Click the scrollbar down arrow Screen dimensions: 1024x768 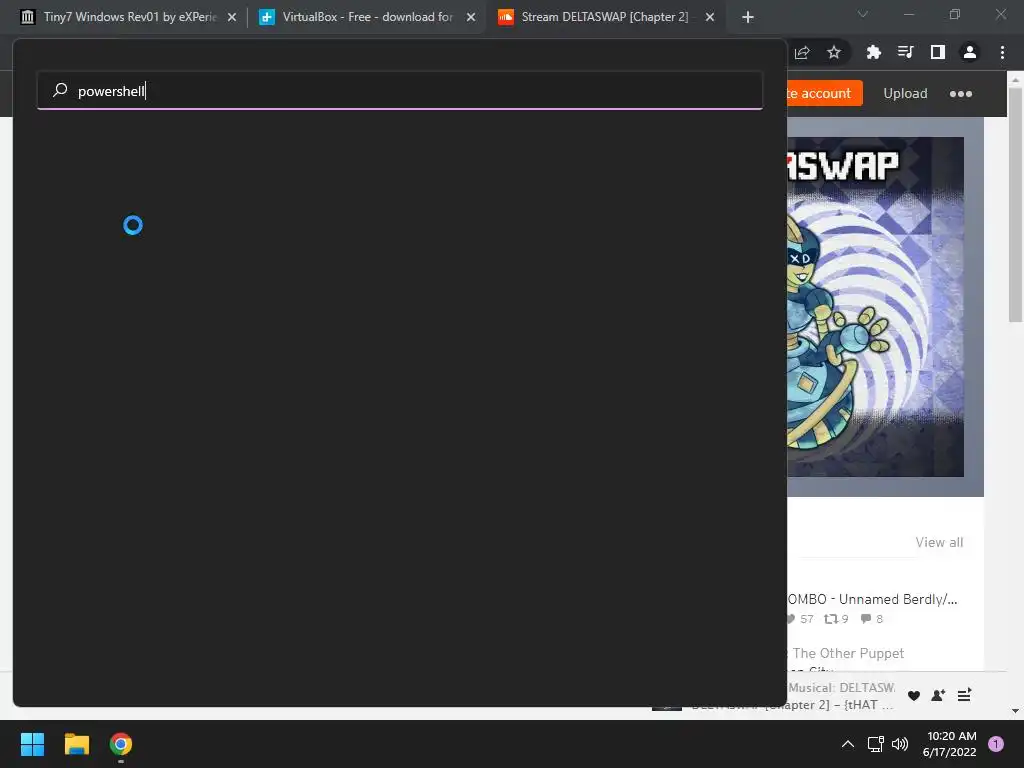(1015, 711)
